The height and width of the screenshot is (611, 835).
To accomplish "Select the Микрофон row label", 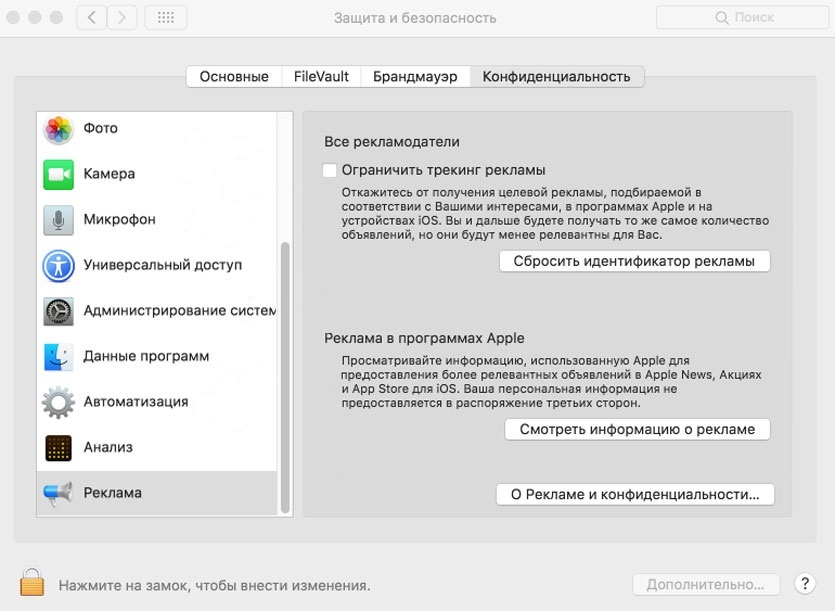I will [x=119, y=219].
